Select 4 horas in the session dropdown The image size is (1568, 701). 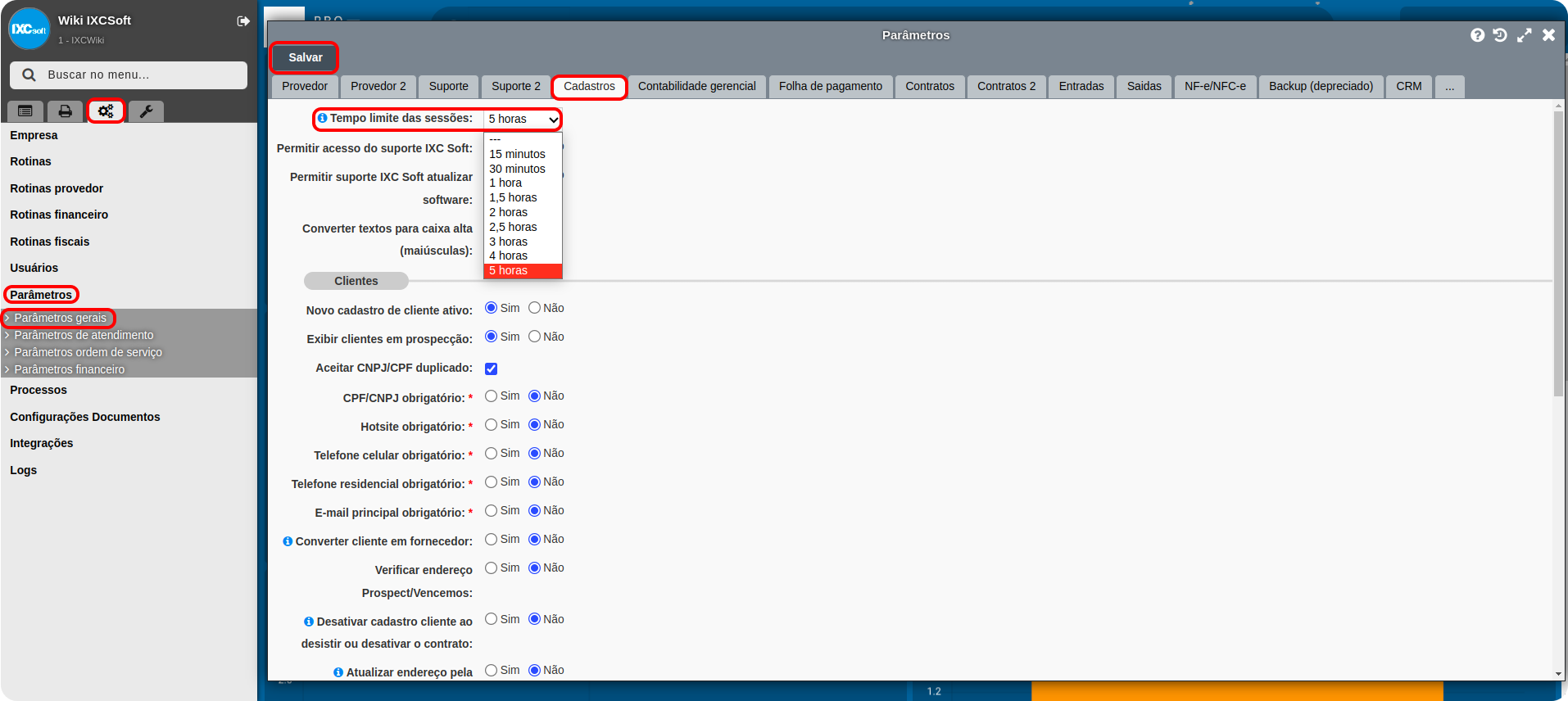(x=523, y=256)
